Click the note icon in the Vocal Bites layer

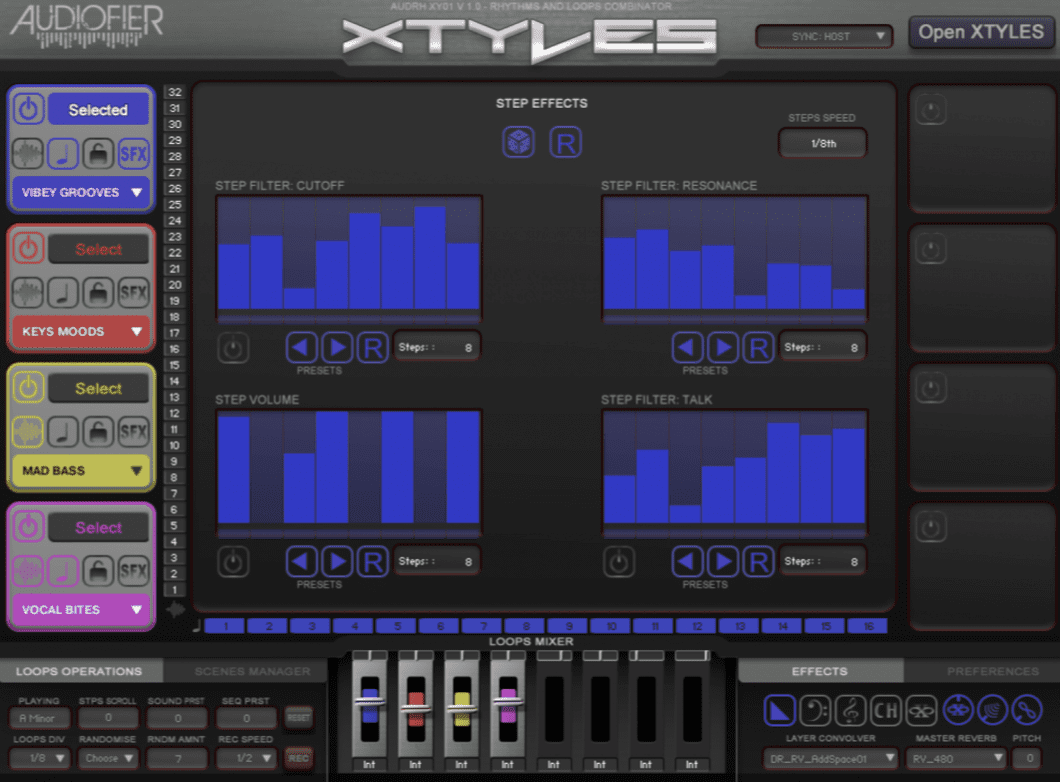pyautogui.click(x=63, y=572)
